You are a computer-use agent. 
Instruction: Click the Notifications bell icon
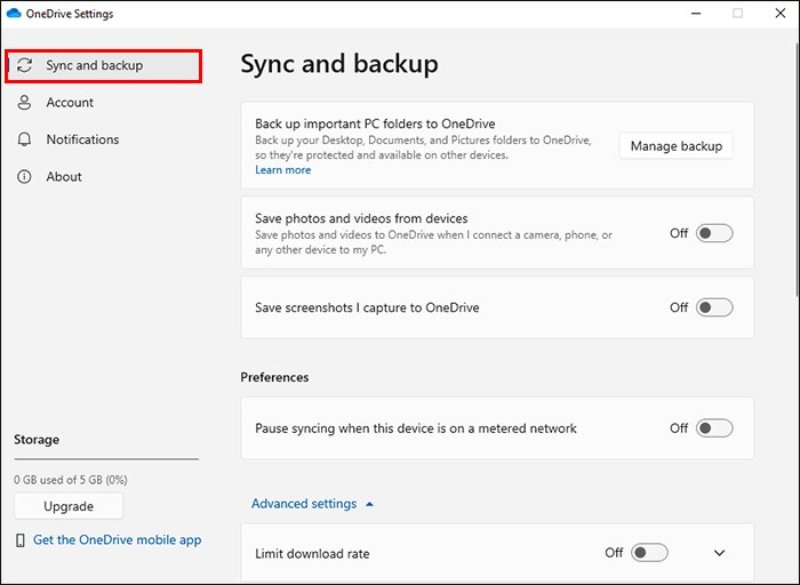22,139
